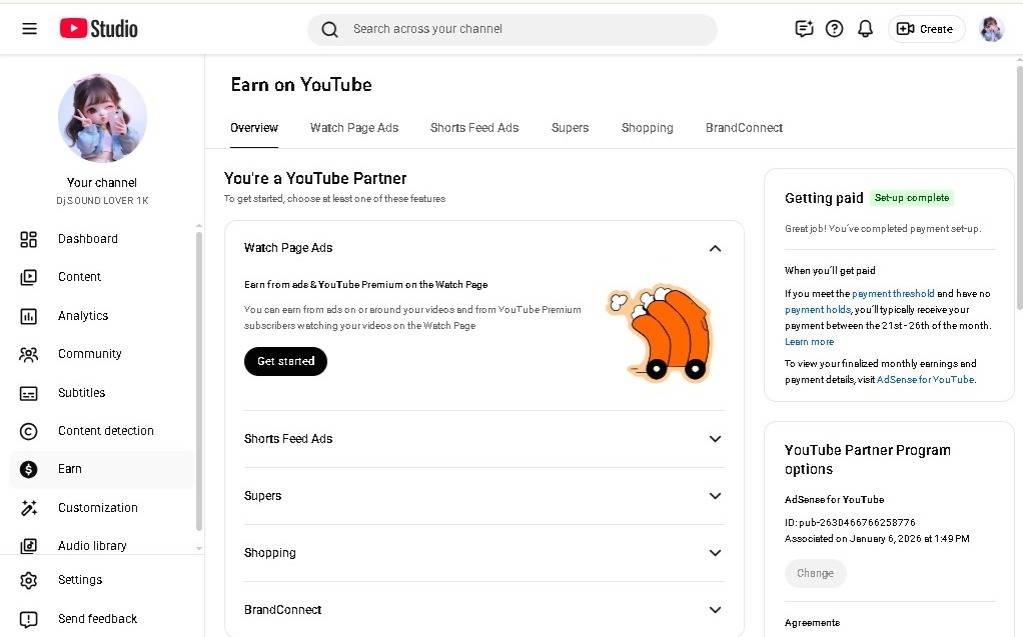The height and width of the screenshot is (637, 1023).
Task: Open the help question mark icon
Action: 834,29
